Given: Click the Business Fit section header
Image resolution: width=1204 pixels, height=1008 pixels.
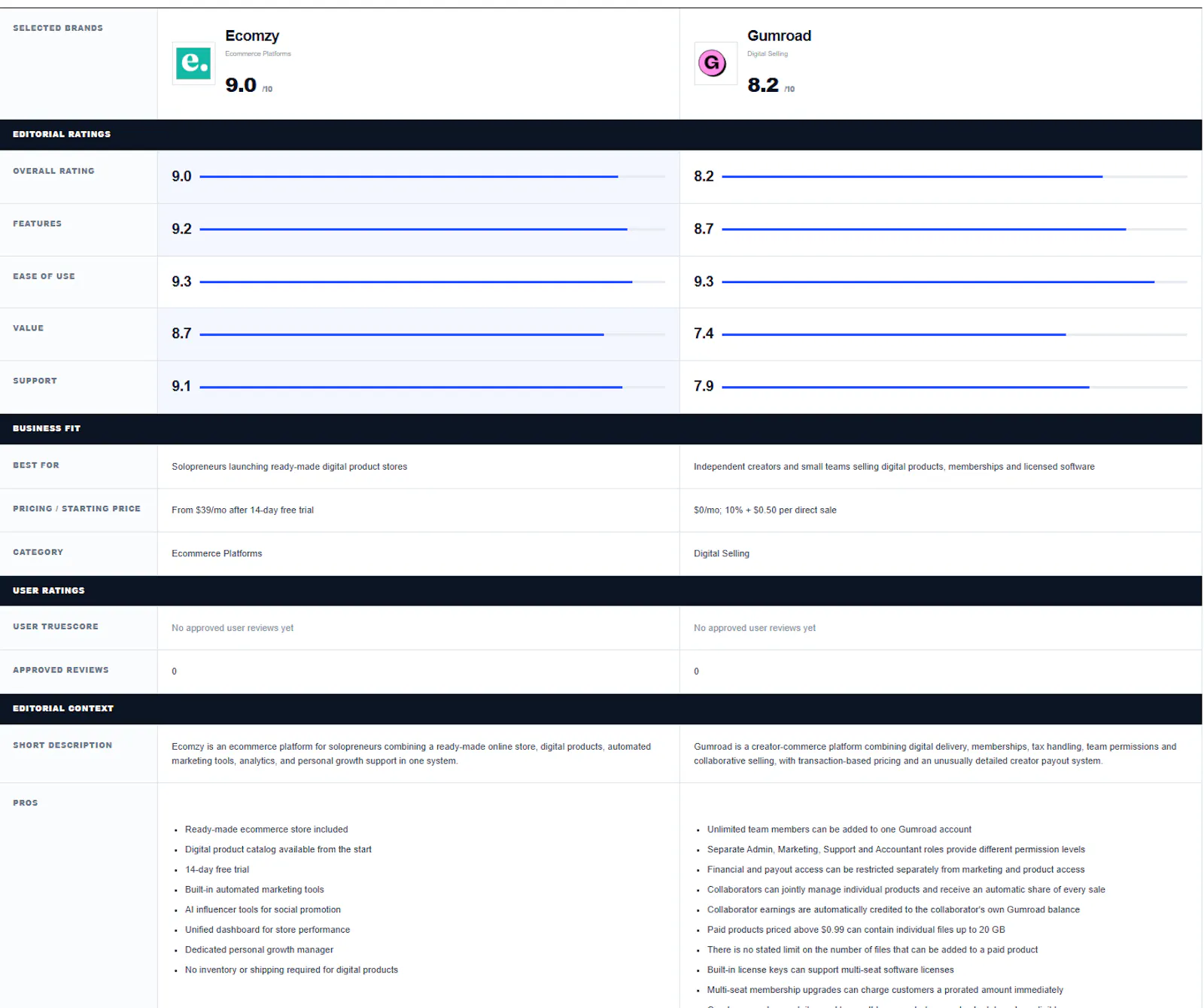Looking at the screenshot, I should 600,428.
